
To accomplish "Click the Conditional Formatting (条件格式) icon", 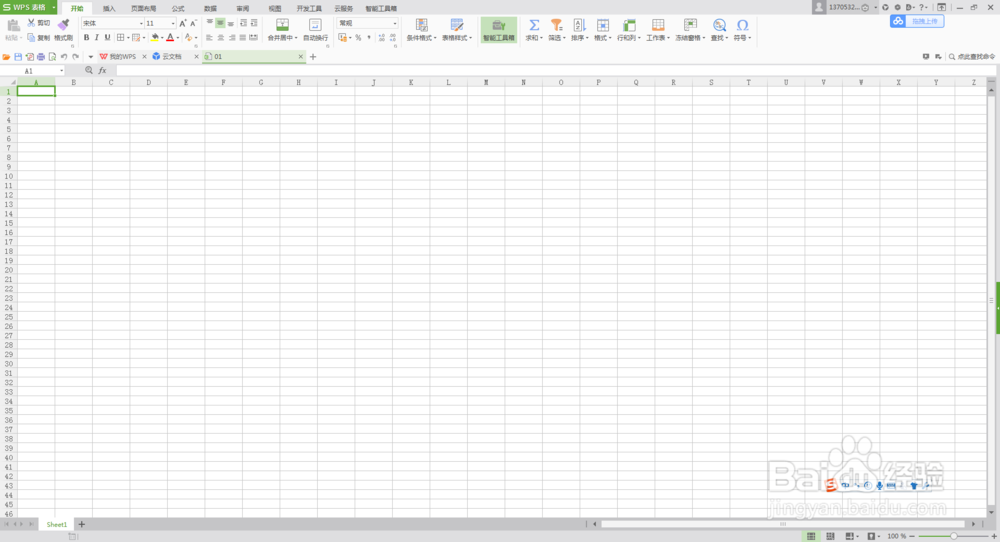I will (422, 25).
